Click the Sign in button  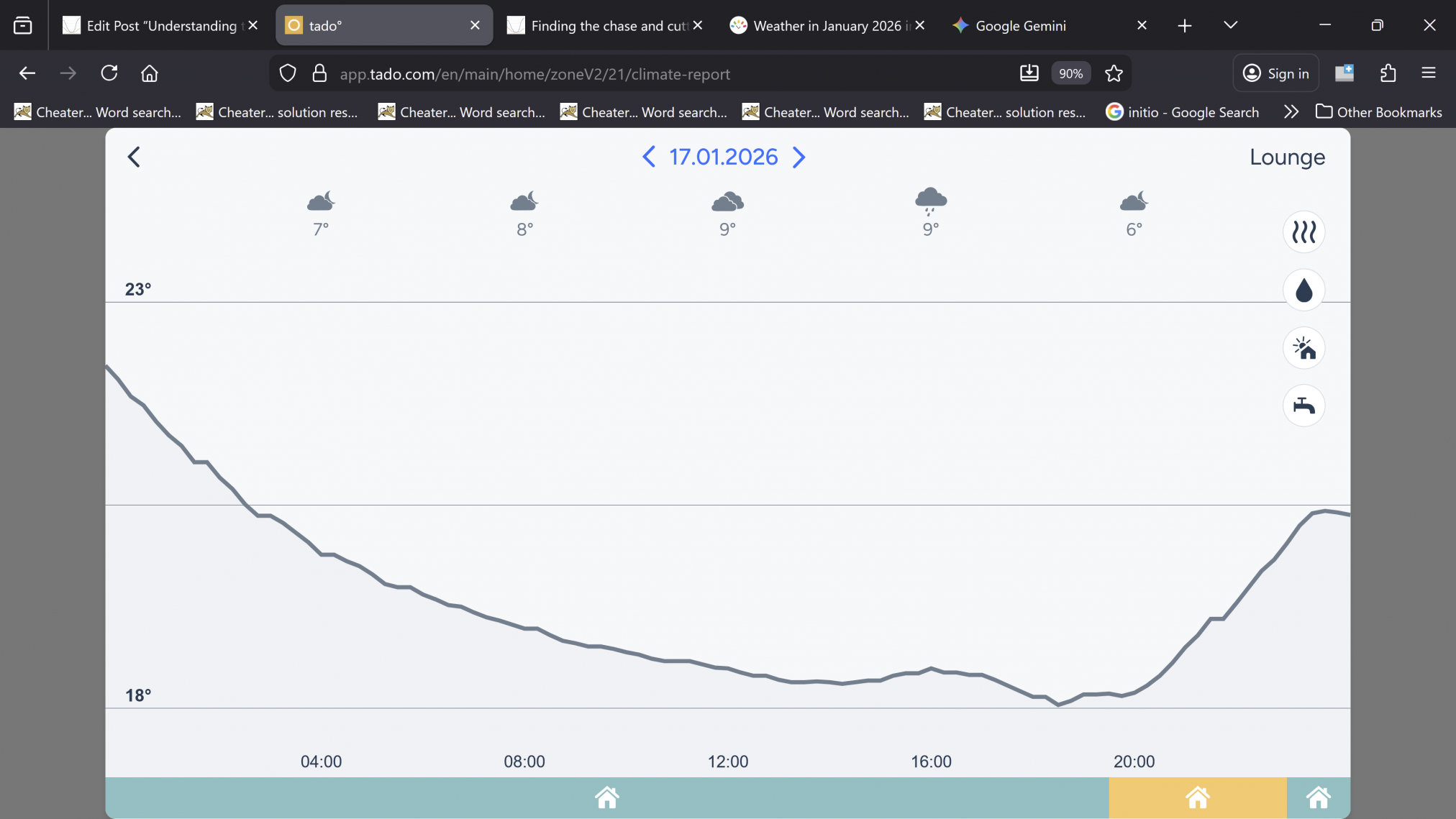(x=1276, y=73)
